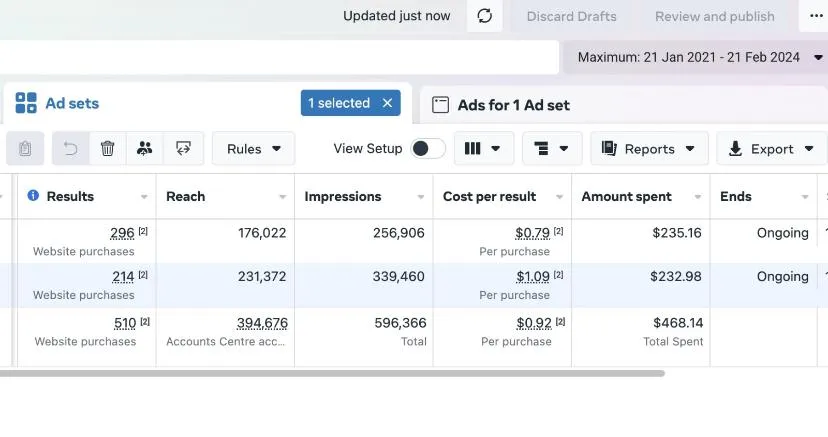Click the greyed-out clipboard paste icon

point(25,149)
